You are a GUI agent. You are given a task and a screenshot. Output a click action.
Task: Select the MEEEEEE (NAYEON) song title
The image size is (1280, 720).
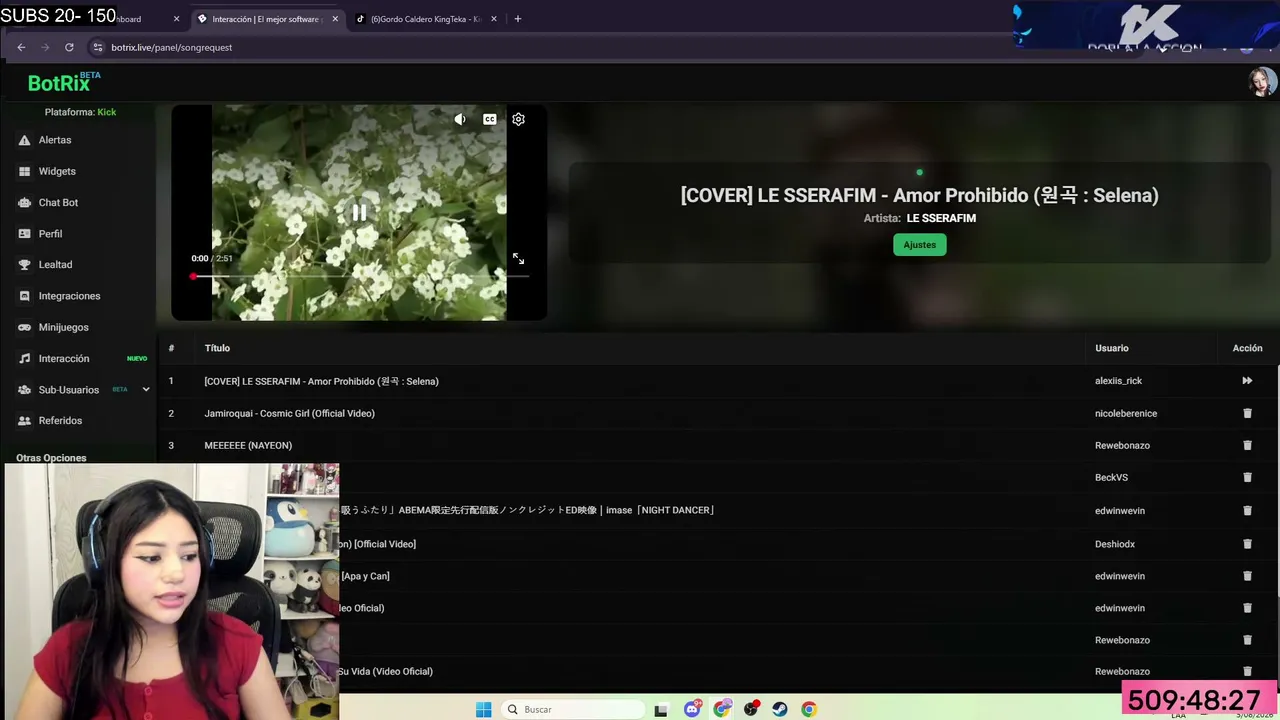(248, 445)
